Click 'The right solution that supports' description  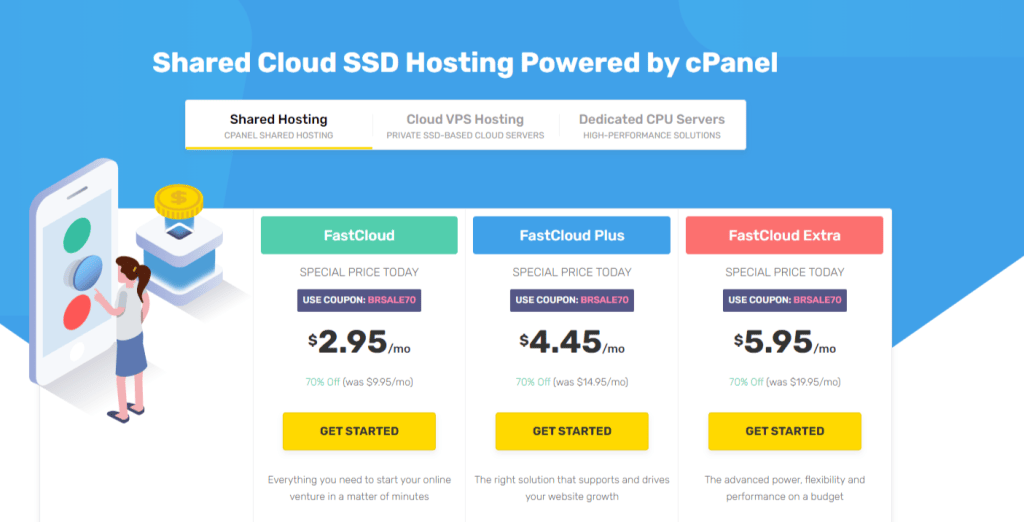(x=572, y=488)
